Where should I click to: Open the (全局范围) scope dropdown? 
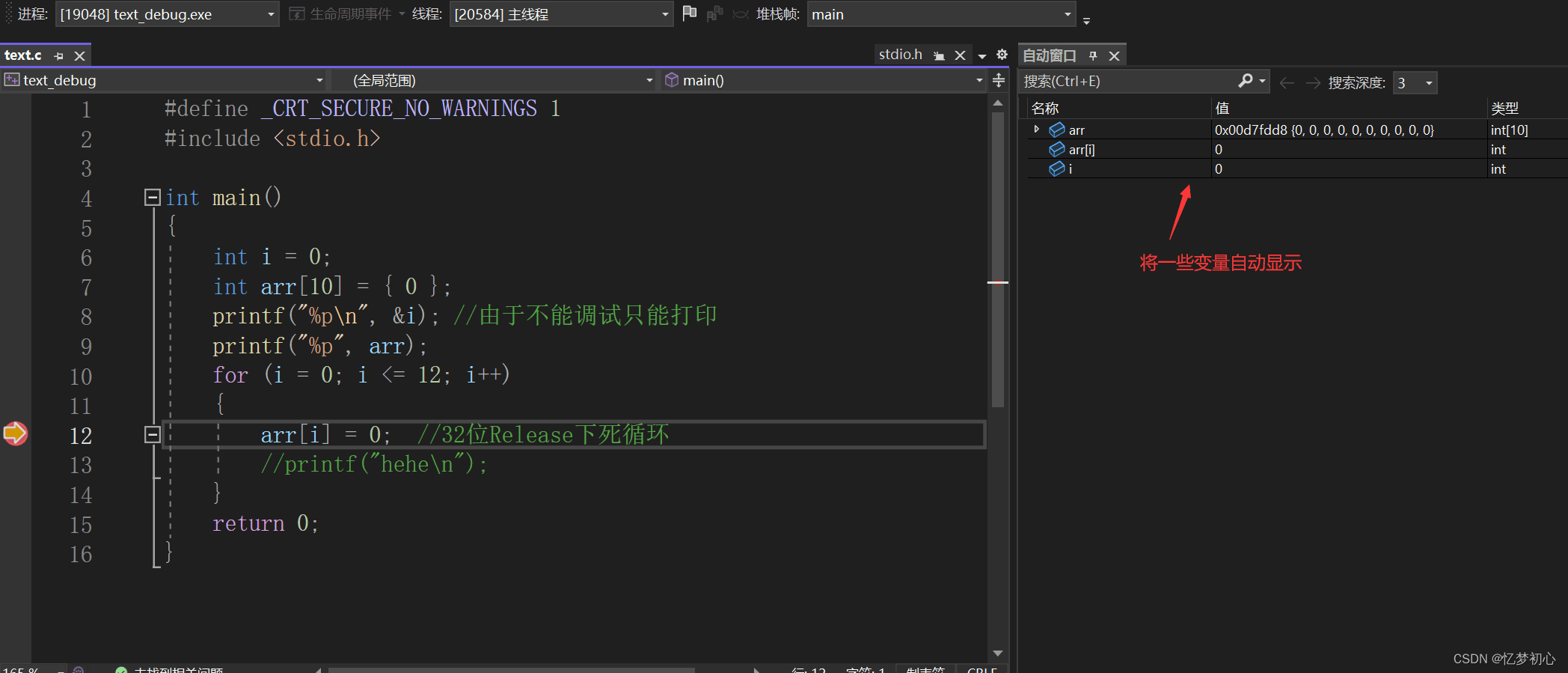click(494, 80)
